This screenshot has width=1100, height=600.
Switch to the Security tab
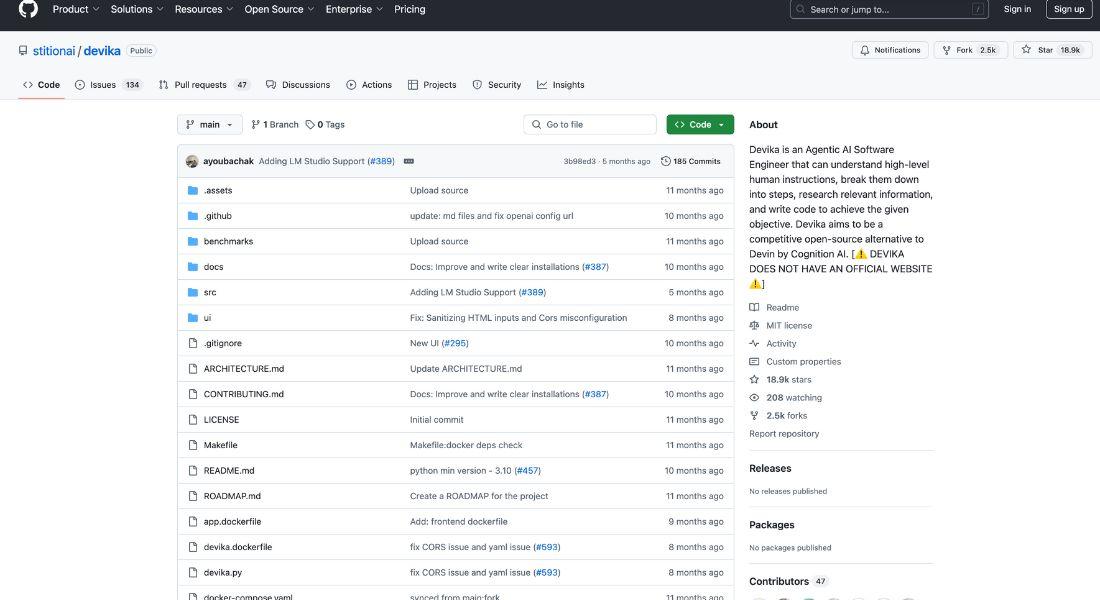[497, 85]
